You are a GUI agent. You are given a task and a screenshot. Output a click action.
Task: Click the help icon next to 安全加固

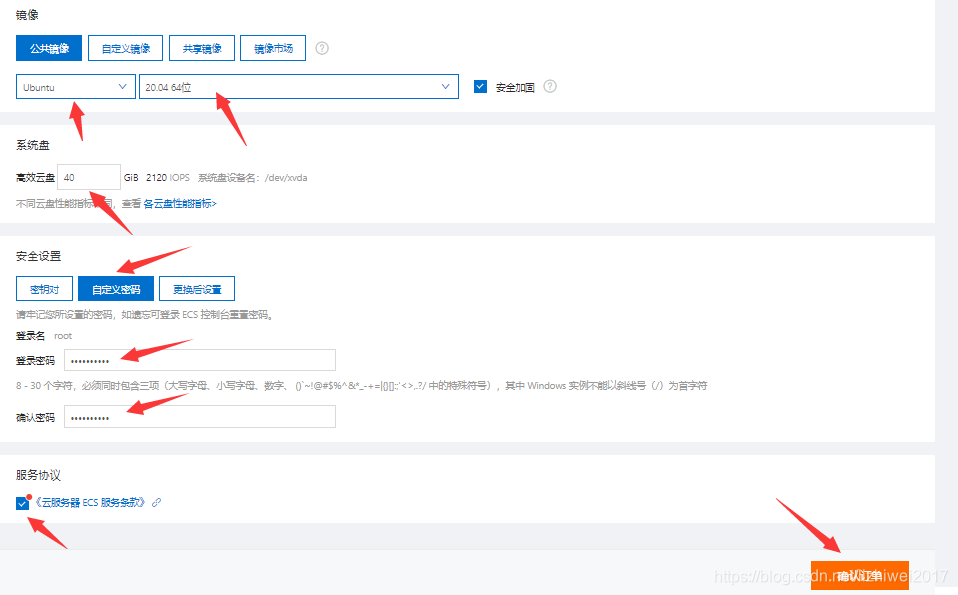[x=550, y=87]
